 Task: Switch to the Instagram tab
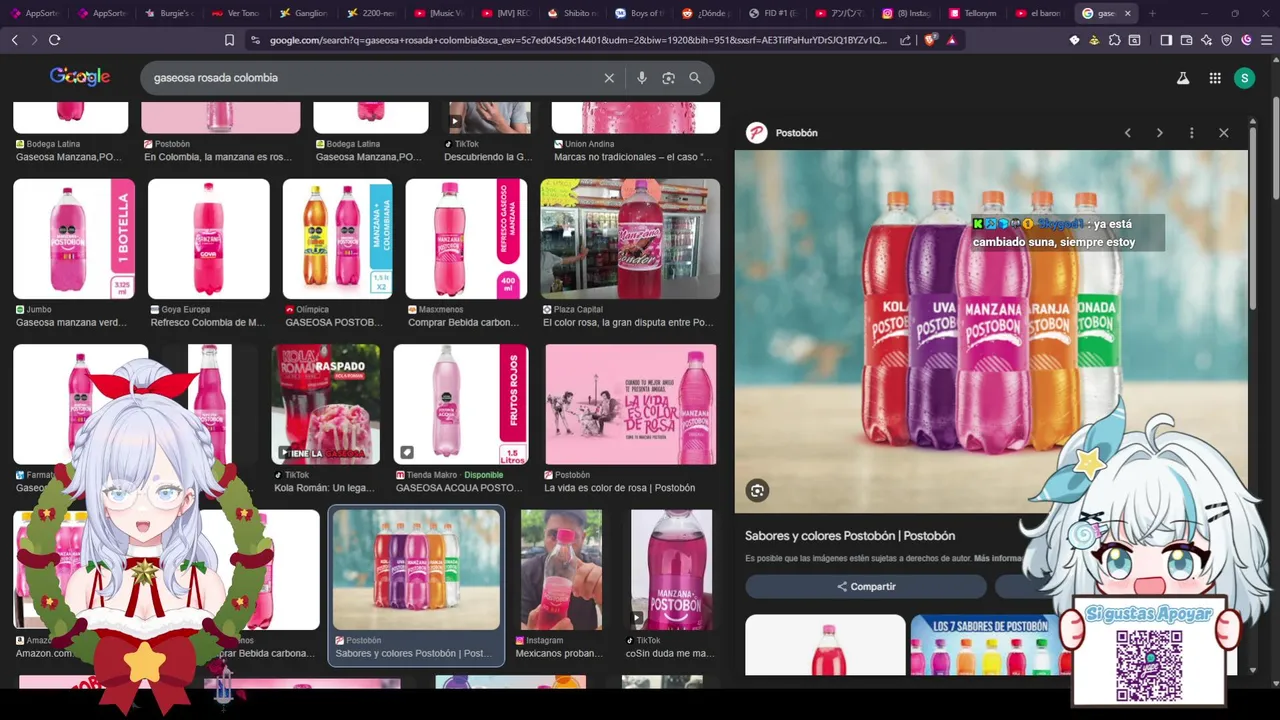[x=906, y=13]
